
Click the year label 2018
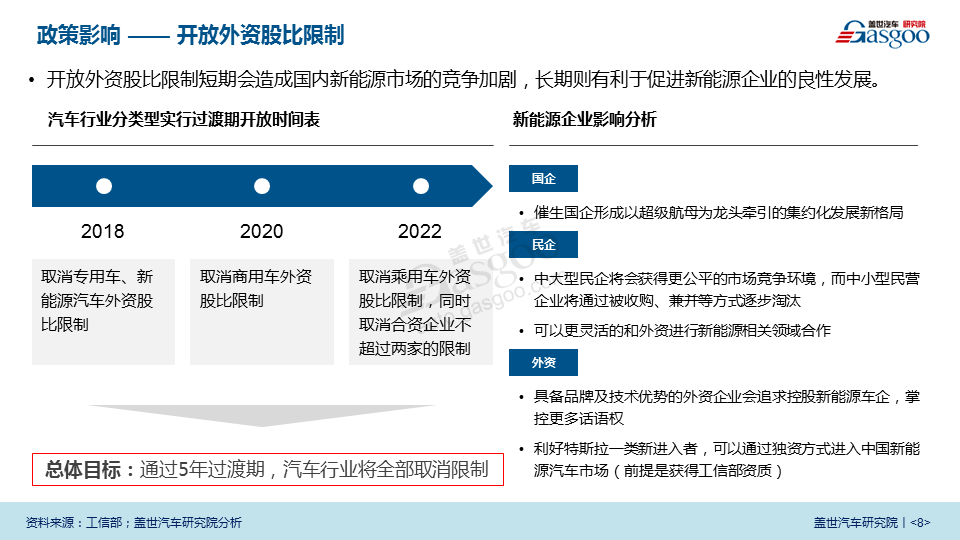tap(102, 231)
